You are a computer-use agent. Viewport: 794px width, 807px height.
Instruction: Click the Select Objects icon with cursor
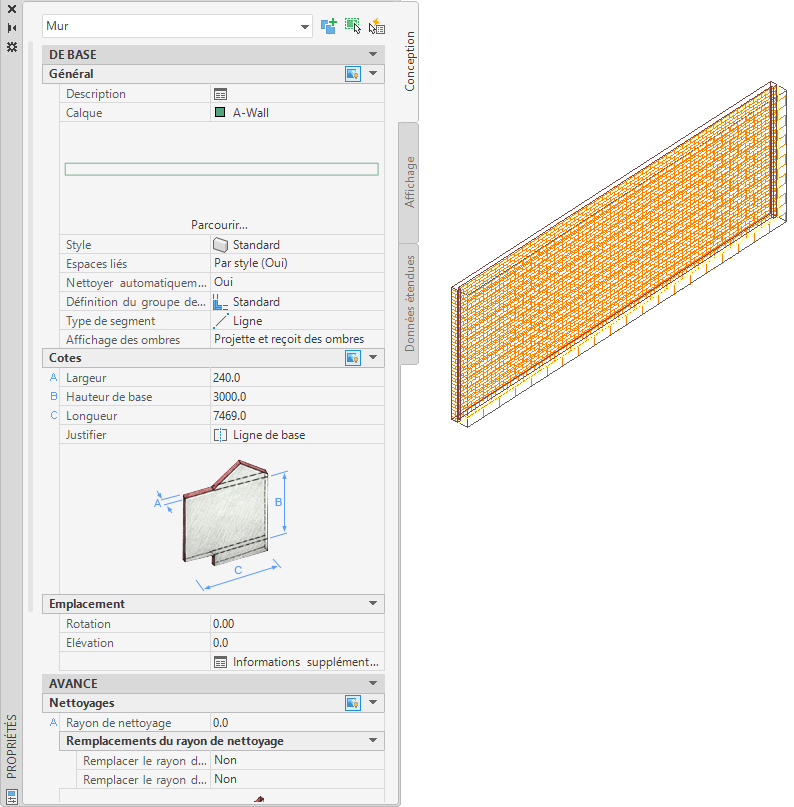[x=352, y=26]
